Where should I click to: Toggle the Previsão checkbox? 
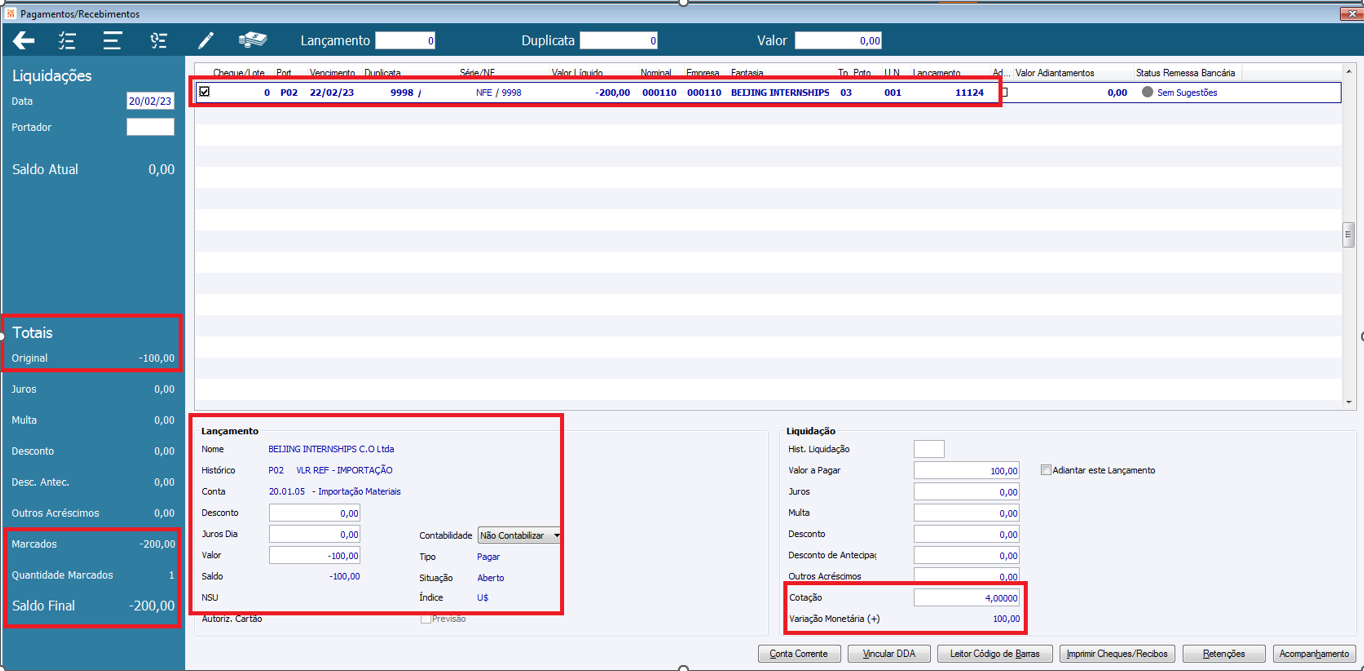(x=426, y=619)
